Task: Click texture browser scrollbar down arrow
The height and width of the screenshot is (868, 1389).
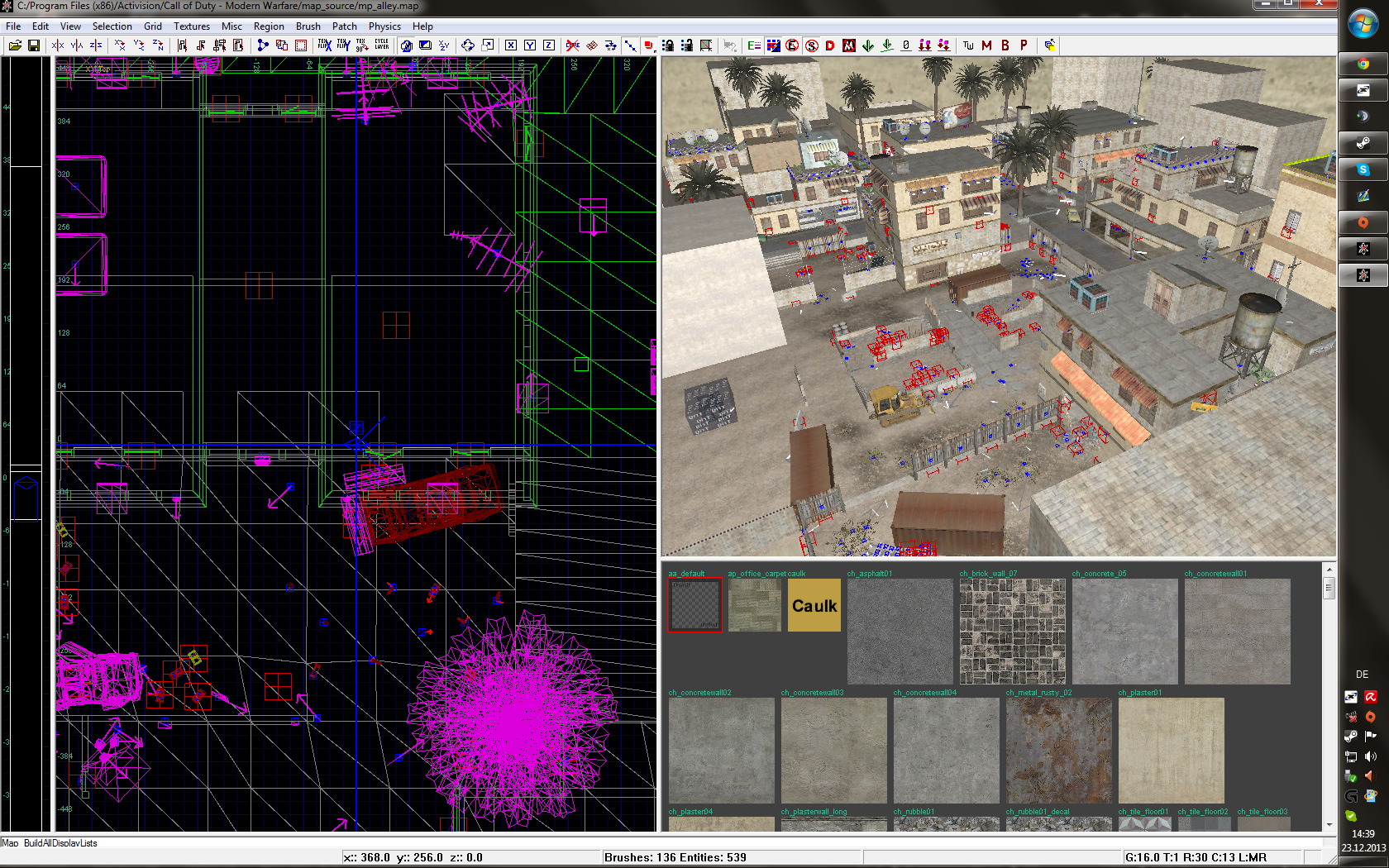Action: pos(1329,824)
